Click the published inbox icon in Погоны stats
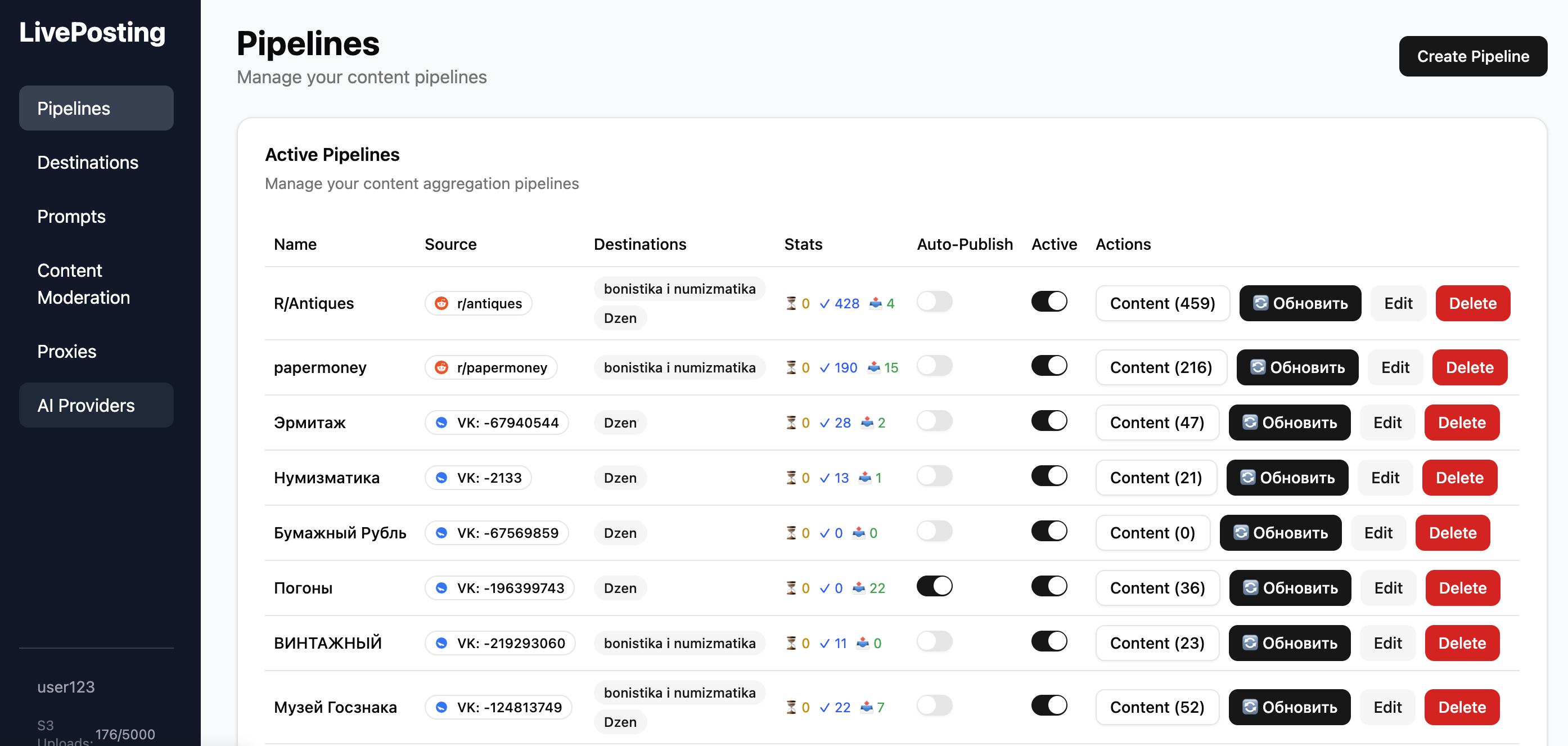The image size is (1568, 746). 858,588
